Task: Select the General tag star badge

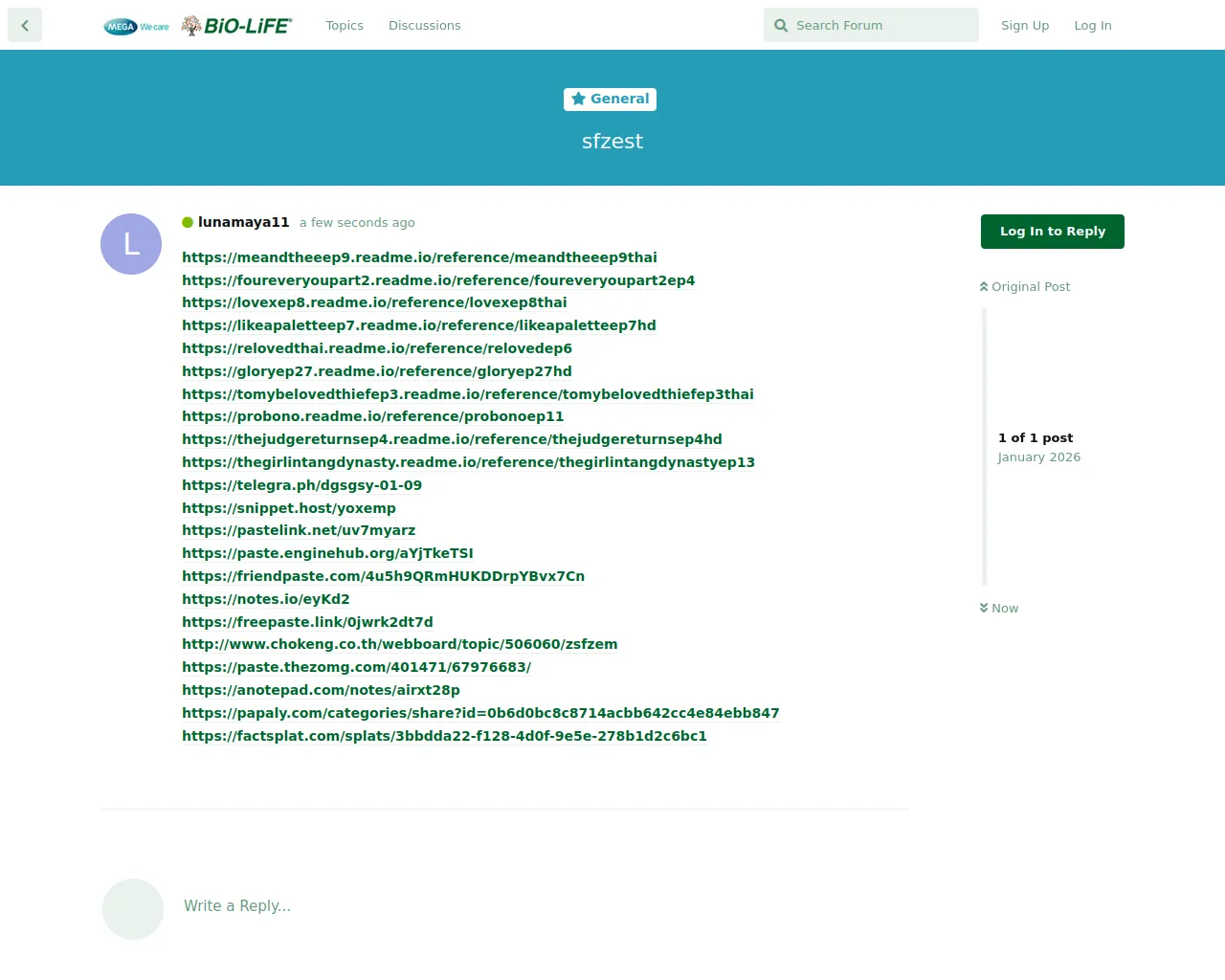Action: pos(610,99)
